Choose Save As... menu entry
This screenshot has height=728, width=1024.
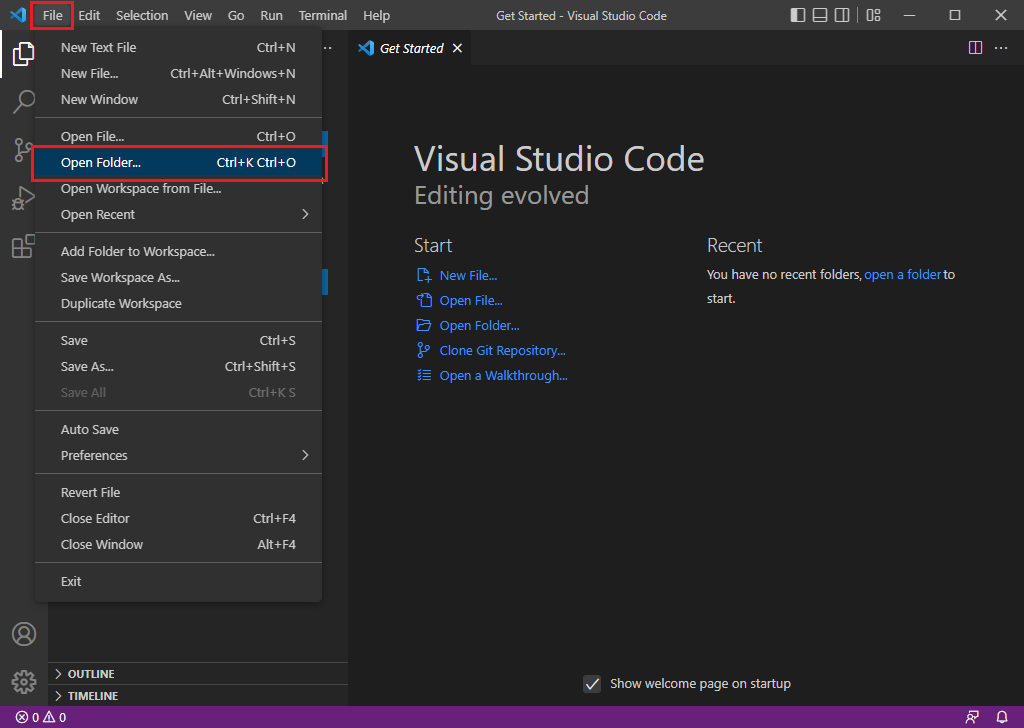click(x=178, y=366)
